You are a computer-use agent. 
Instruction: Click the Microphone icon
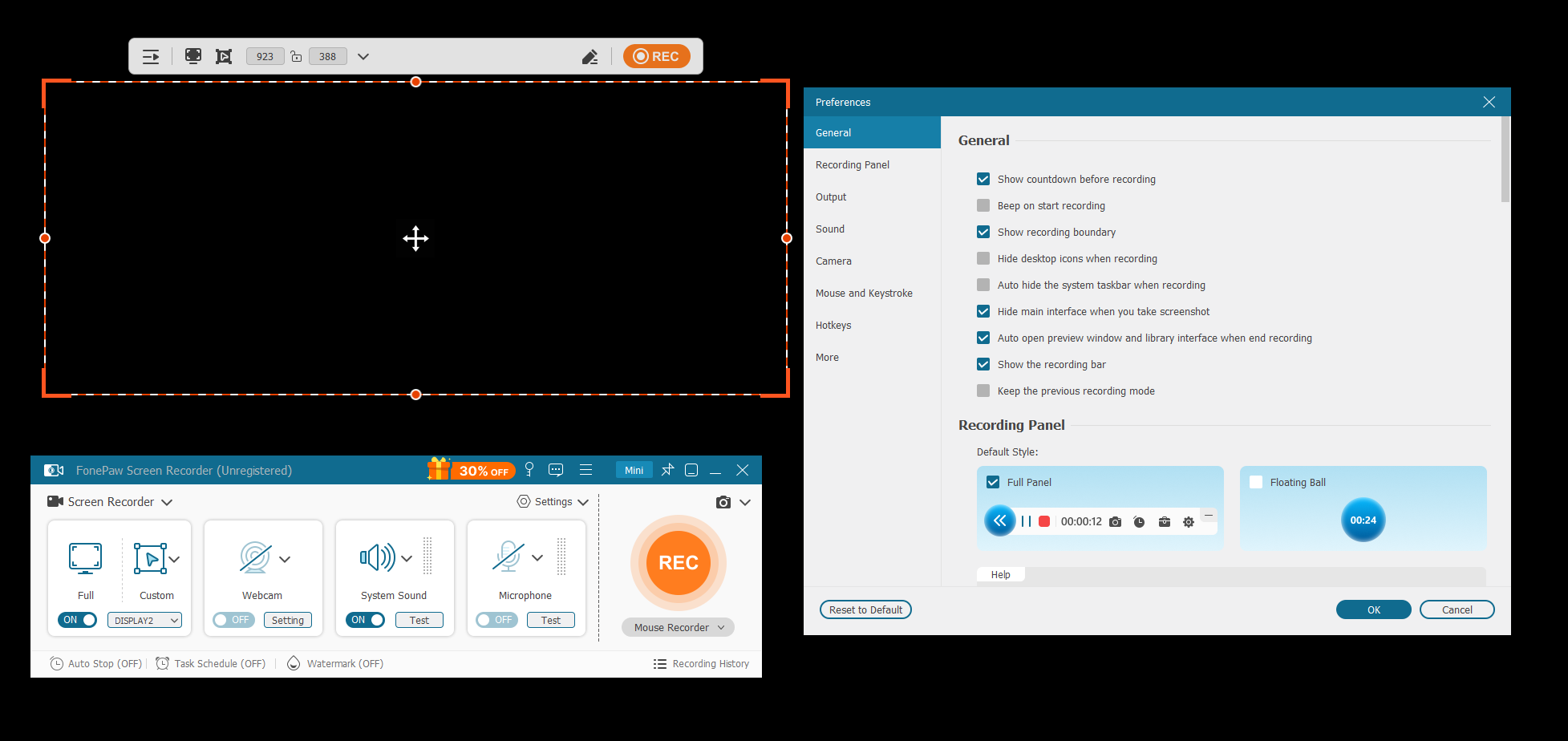click(508, 557)
